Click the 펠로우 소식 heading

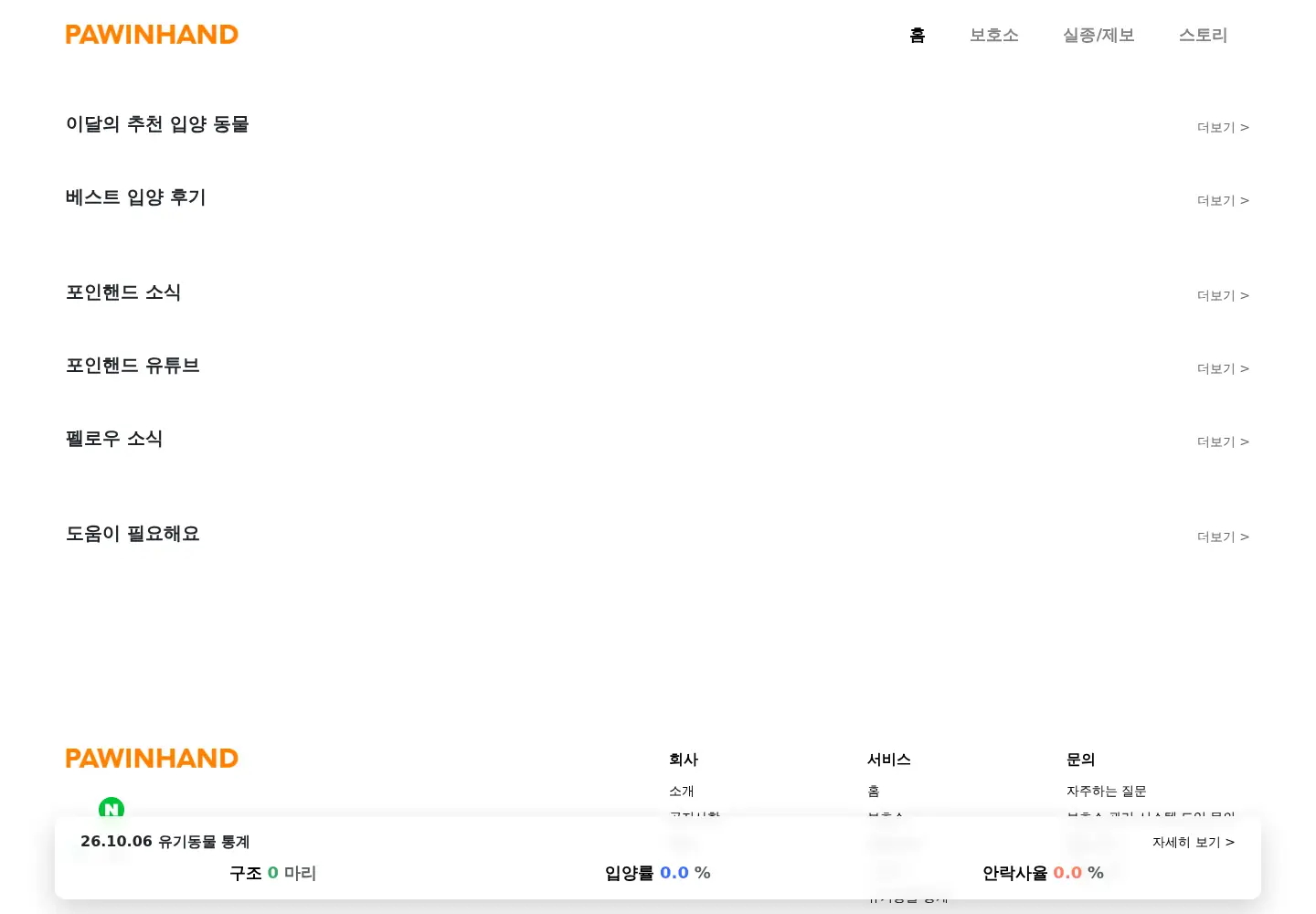tap(114, 439)
